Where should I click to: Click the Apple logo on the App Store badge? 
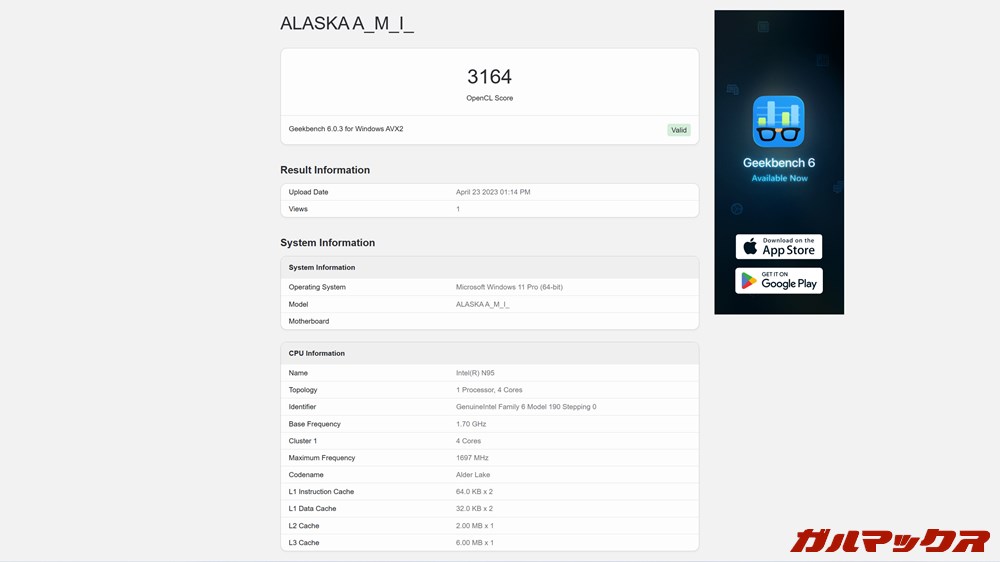tap(750, 247)
